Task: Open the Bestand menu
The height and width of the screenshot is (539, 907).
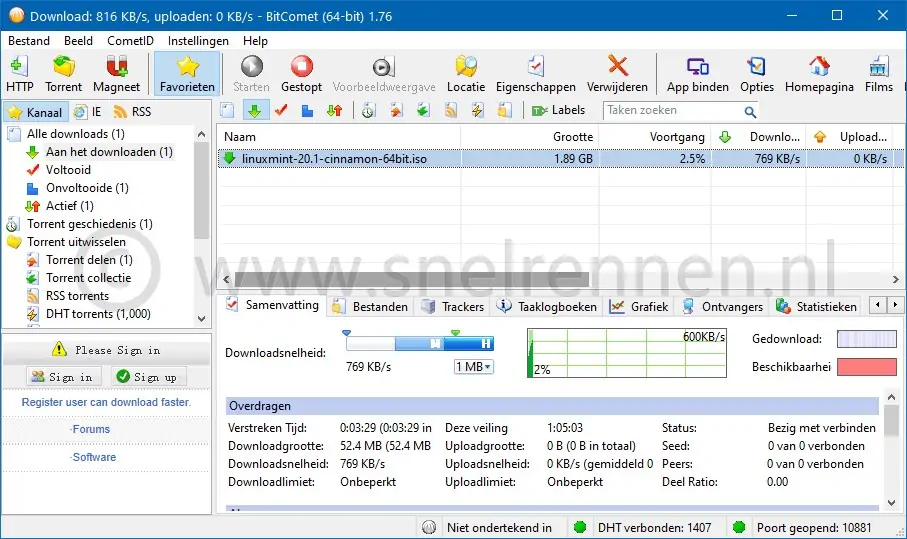Action: (29, 40)
